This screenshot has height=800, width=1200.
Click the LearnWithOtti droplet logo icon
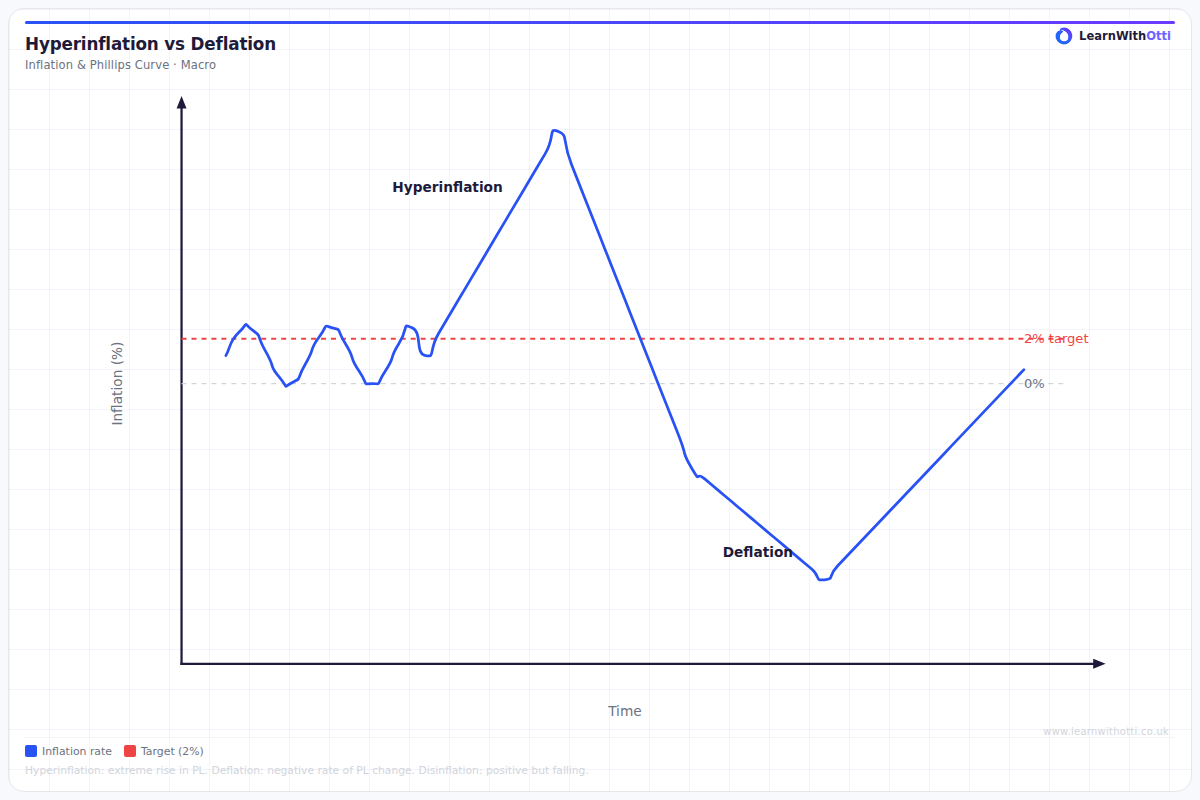(x=1064, y=36)
